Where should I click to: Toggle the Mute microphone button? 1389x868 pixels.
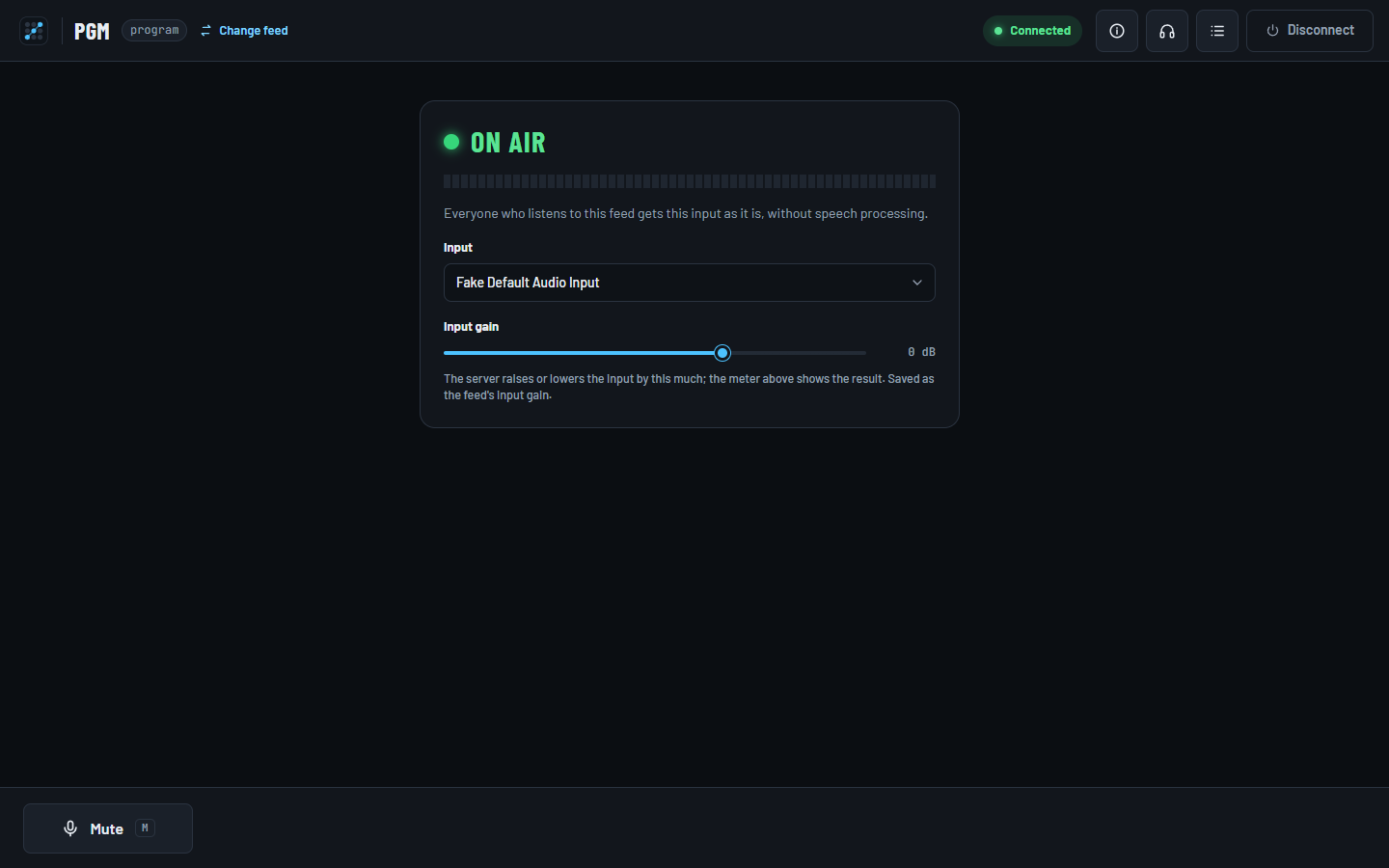(x=108, y=828)
